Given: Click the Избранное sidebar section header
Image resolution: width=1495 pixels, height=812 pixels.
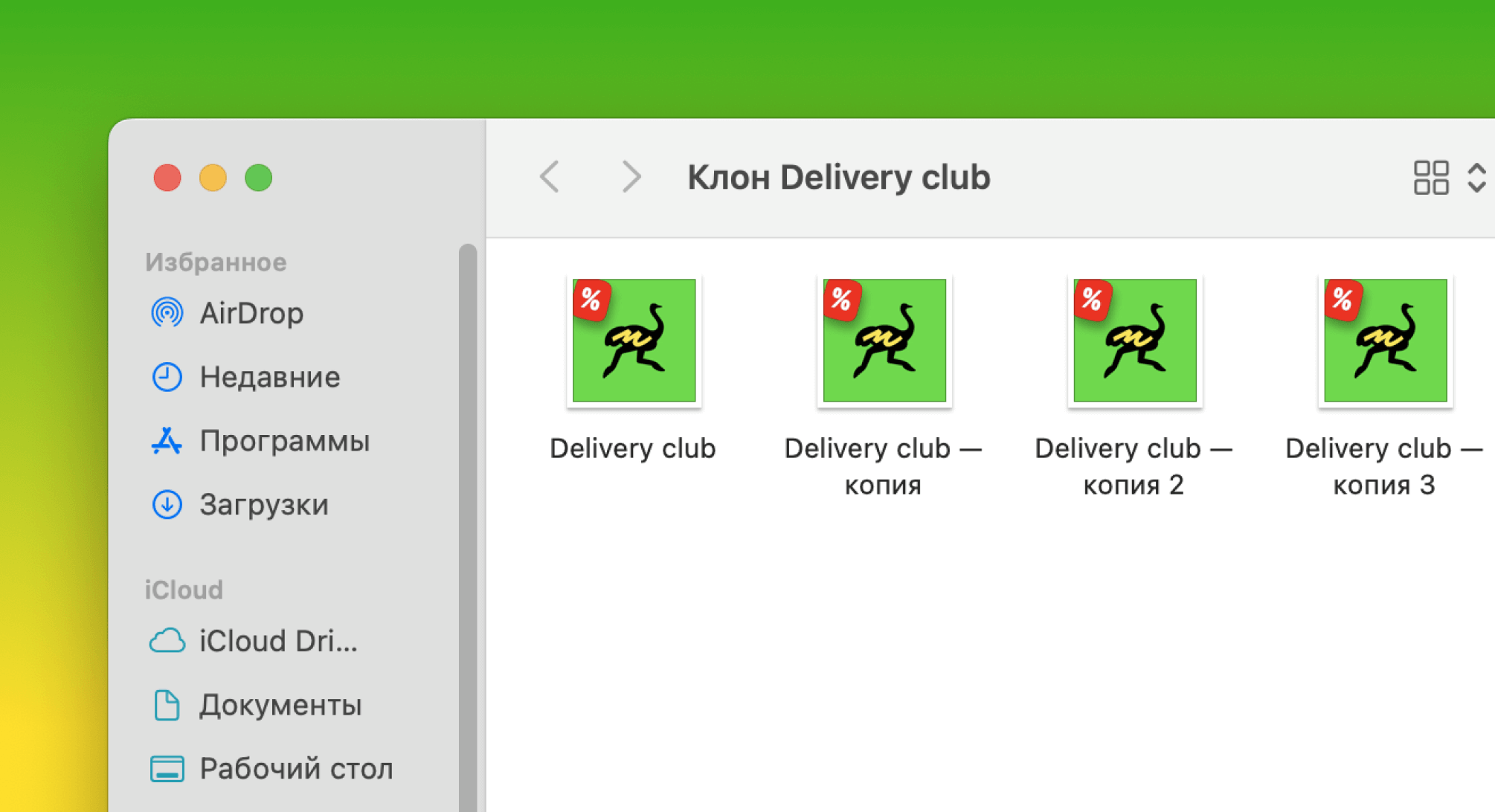Looking at the screenshot, I should click(216, 262).
